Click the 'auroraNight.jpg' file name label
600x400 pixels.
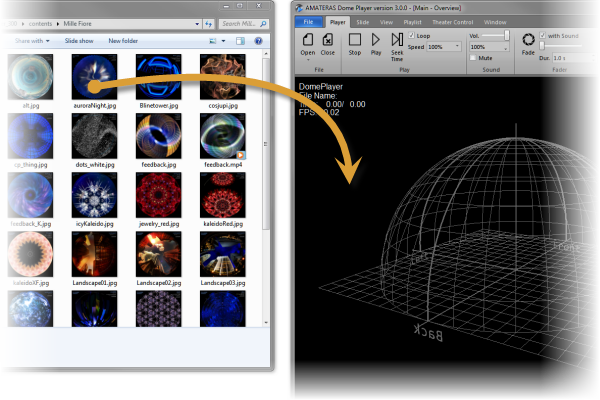click(95, 106)
